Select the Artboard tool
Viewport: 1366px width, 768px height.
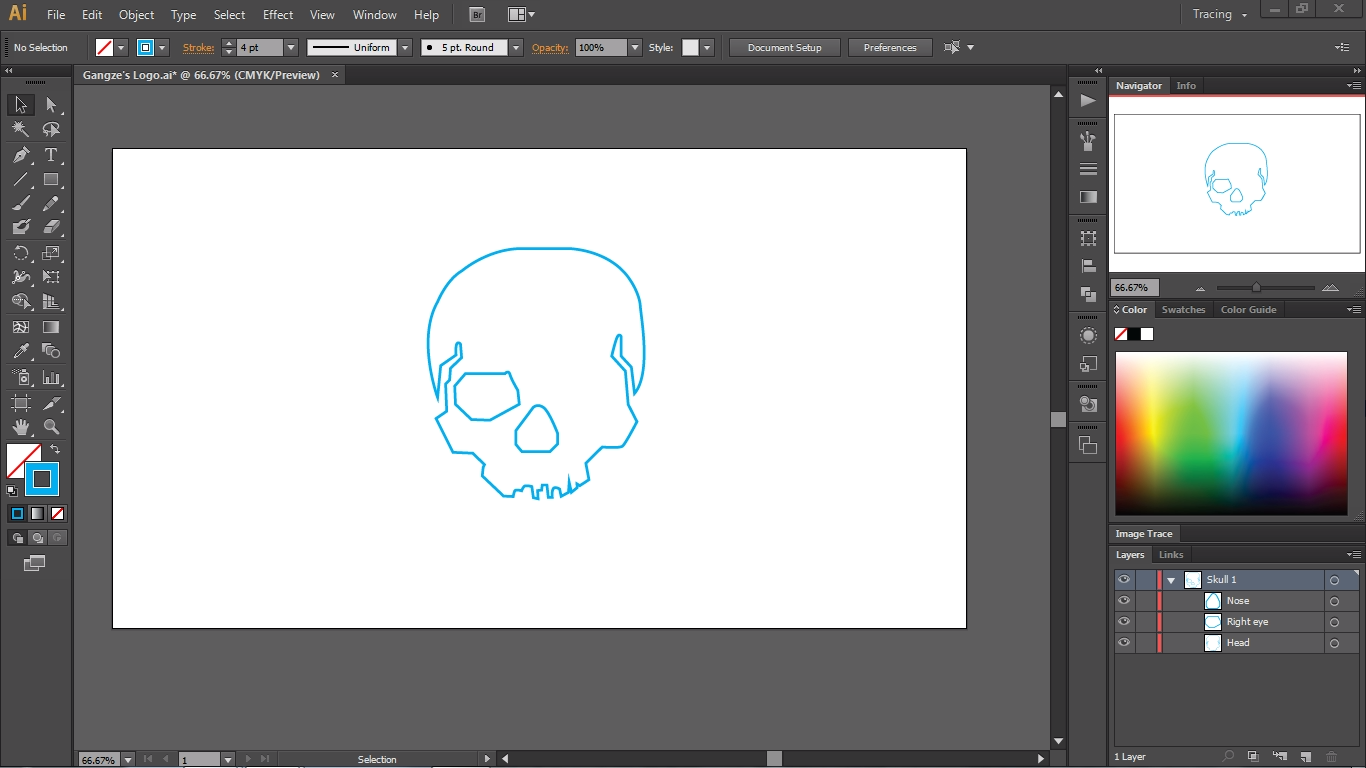(21, 403)
